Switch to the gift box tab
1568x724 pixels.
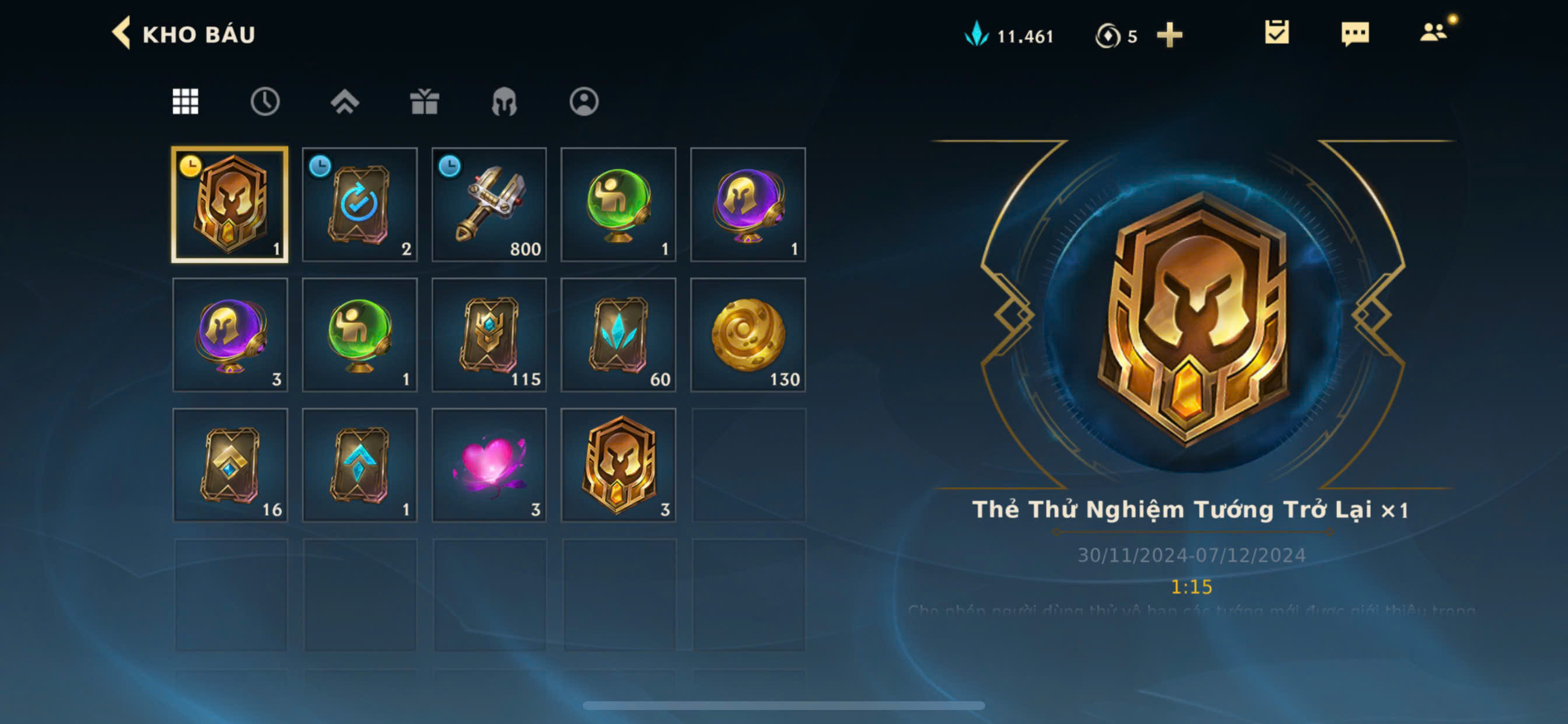point(424,101)
